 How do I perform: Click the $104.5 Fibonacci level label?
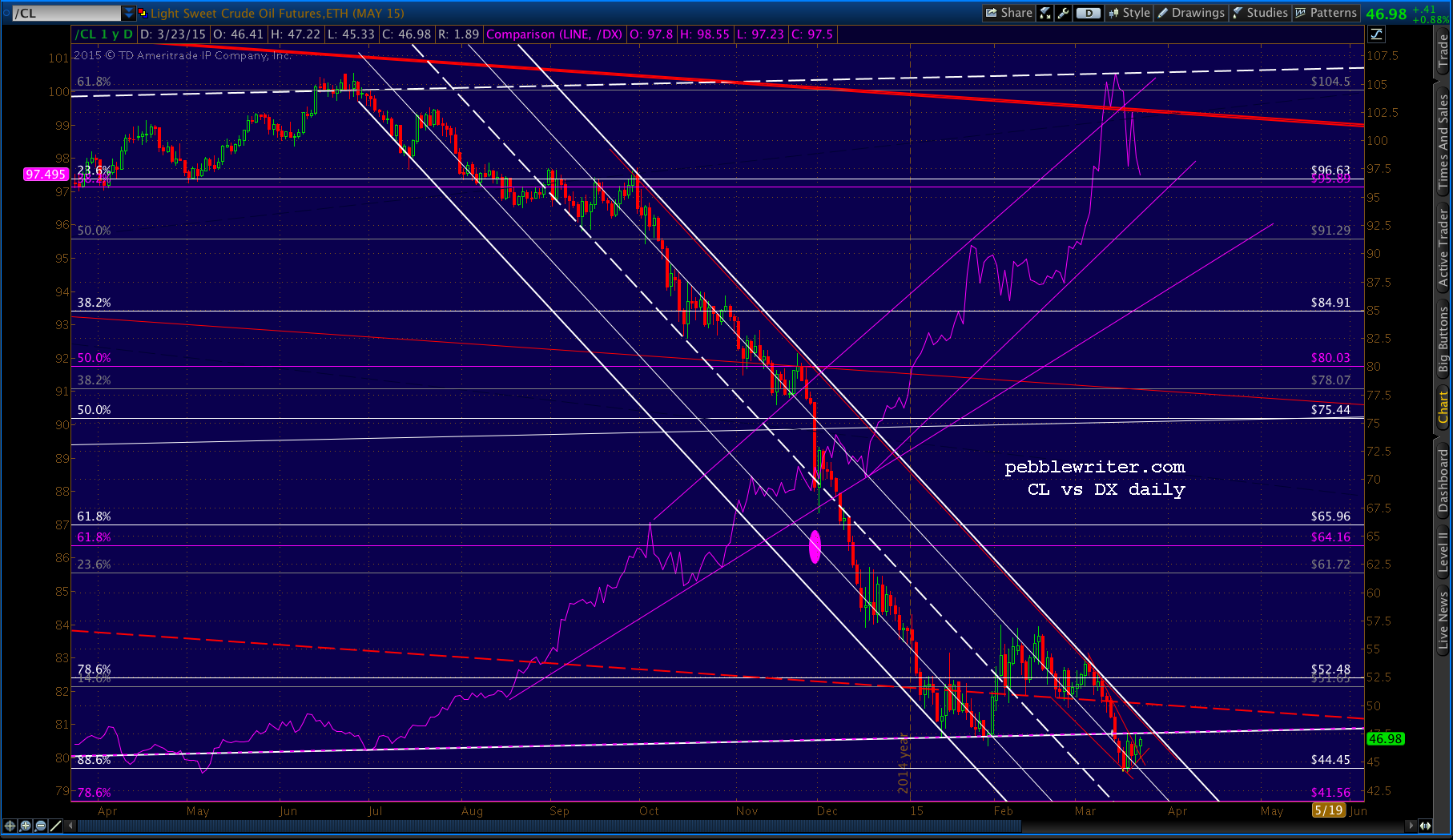tap(1330, 82)
